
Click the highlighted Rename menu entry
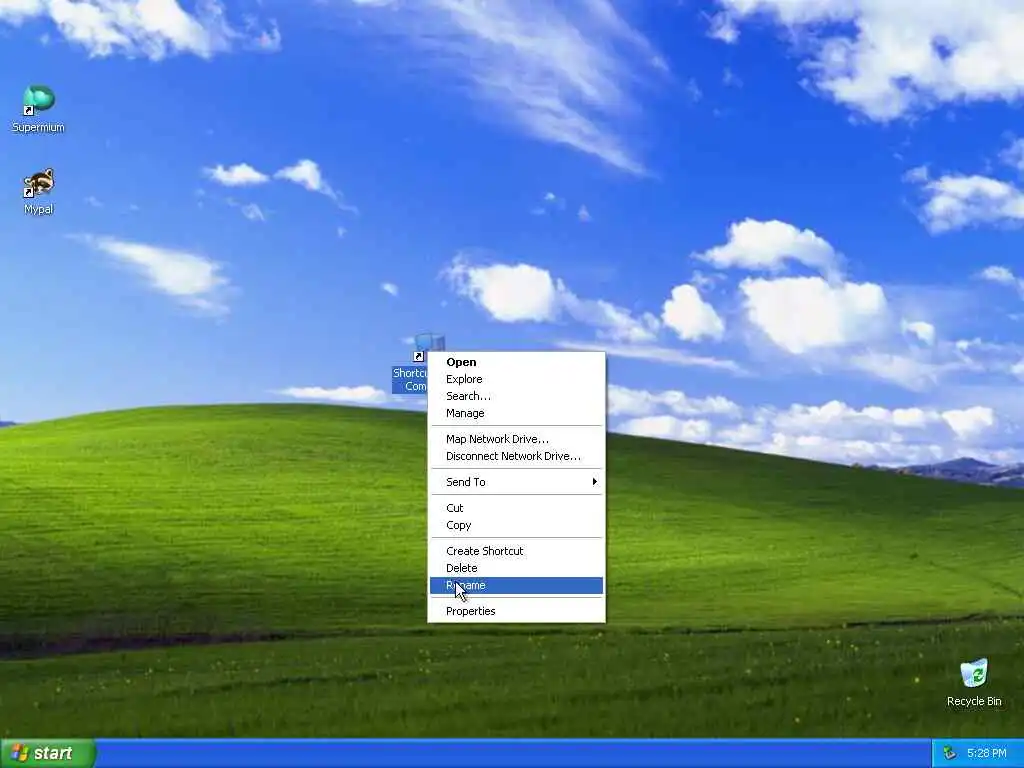(x=516, y=586)
